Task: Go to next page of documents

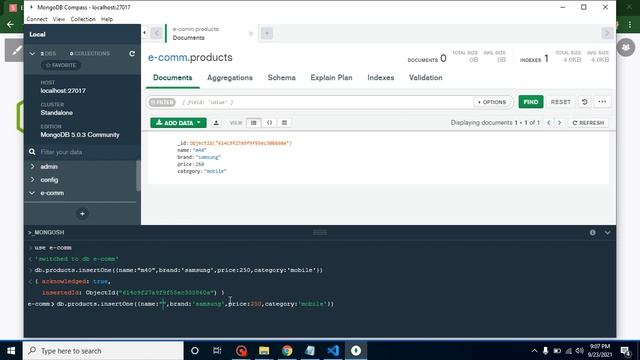Action: coord(560,123)
